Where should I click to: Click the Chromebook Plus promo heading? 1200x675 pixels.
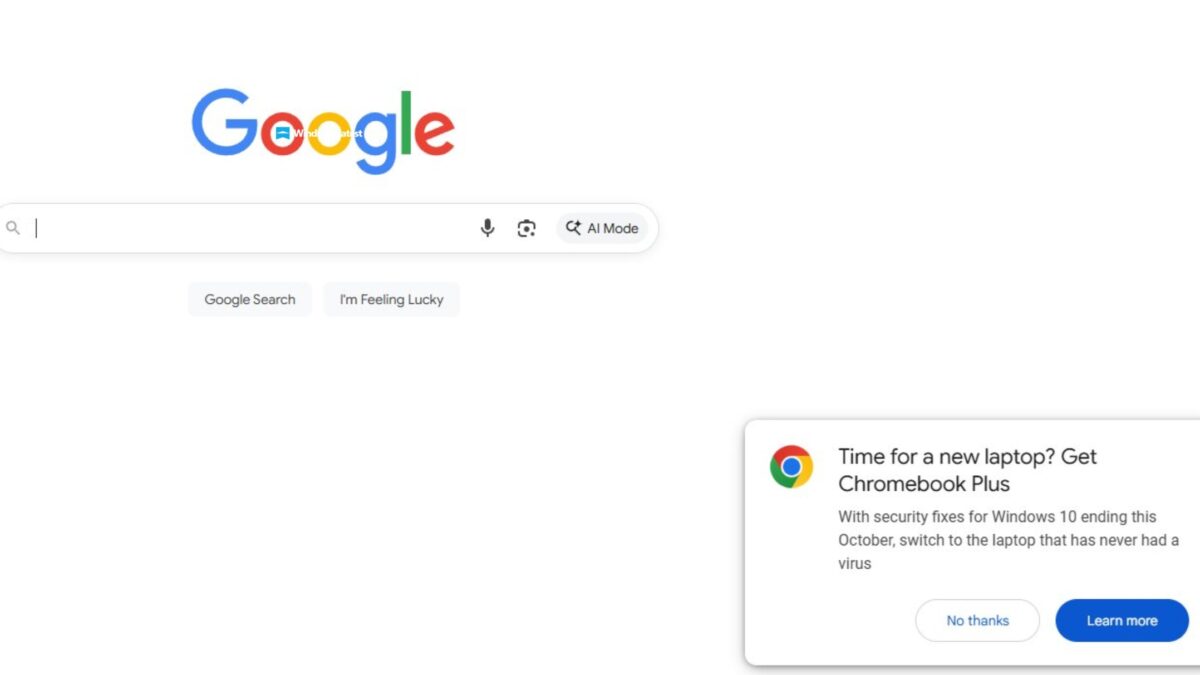point(966,470)
